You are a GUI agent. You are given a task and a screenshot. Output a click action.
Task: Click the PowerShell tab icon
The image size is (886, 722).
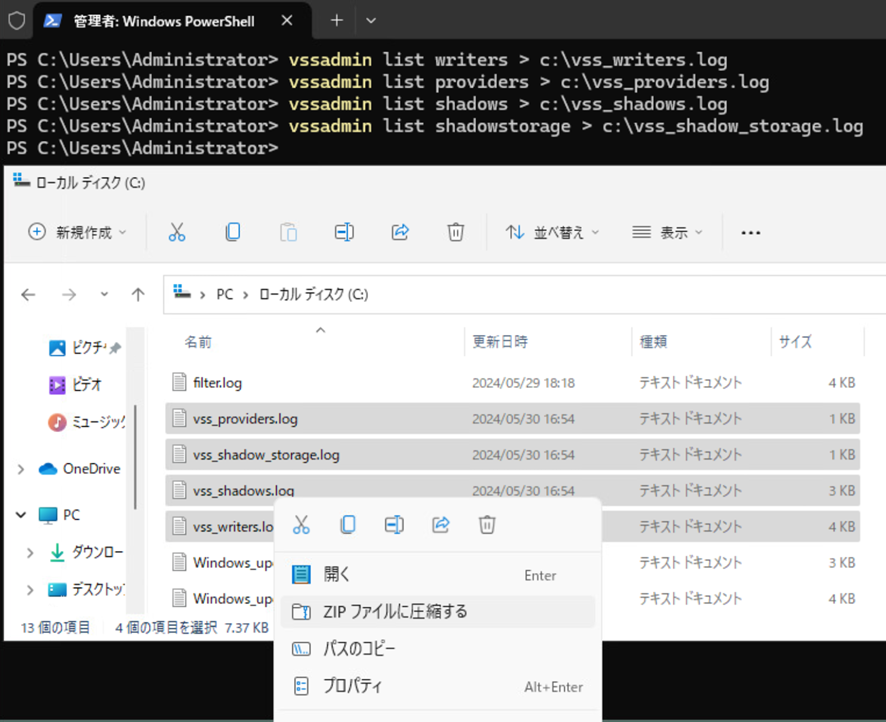53,21
